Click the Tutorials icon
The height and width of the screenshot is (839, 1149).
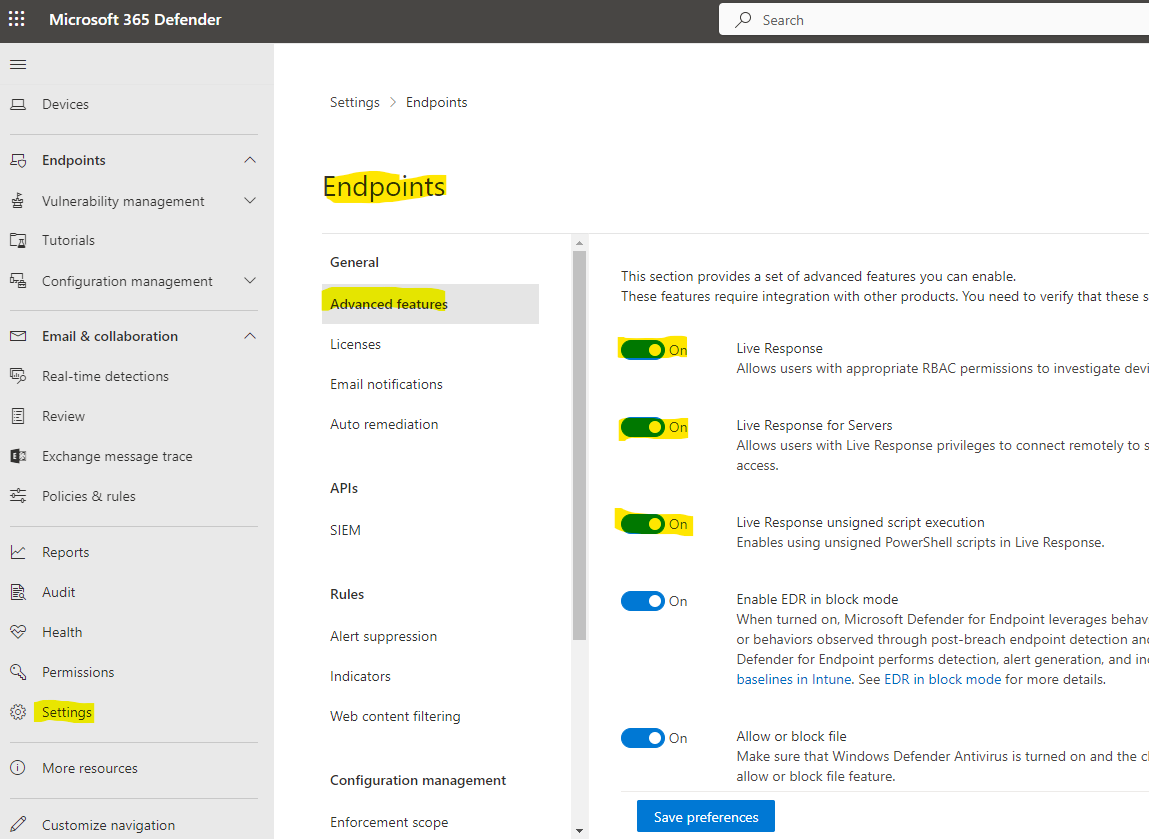[x=18, y=240]
